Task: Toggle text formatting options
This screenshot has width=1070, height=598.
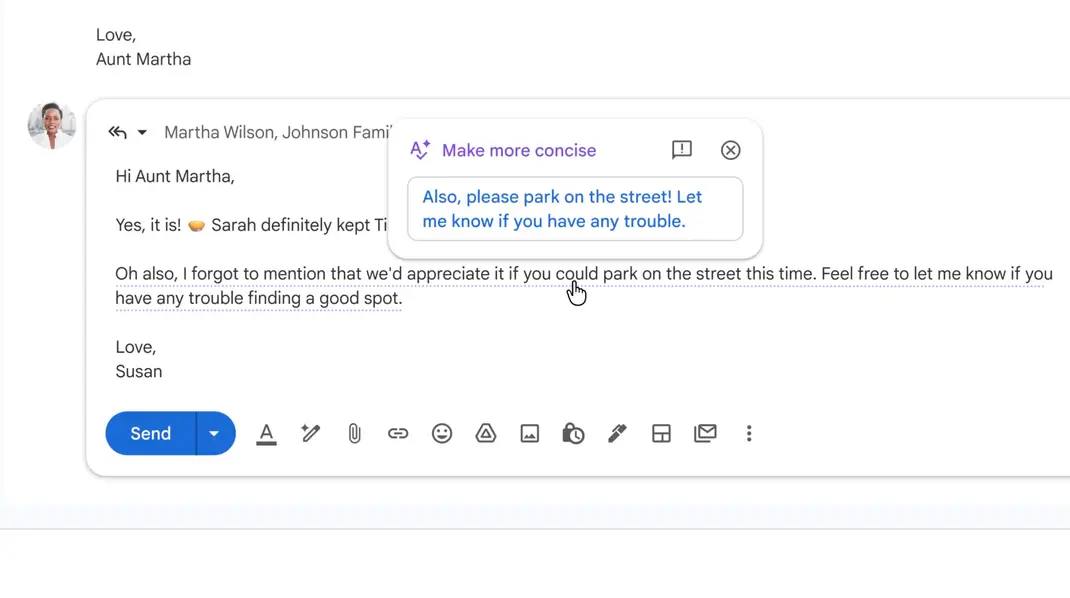Action: (266, 433)
